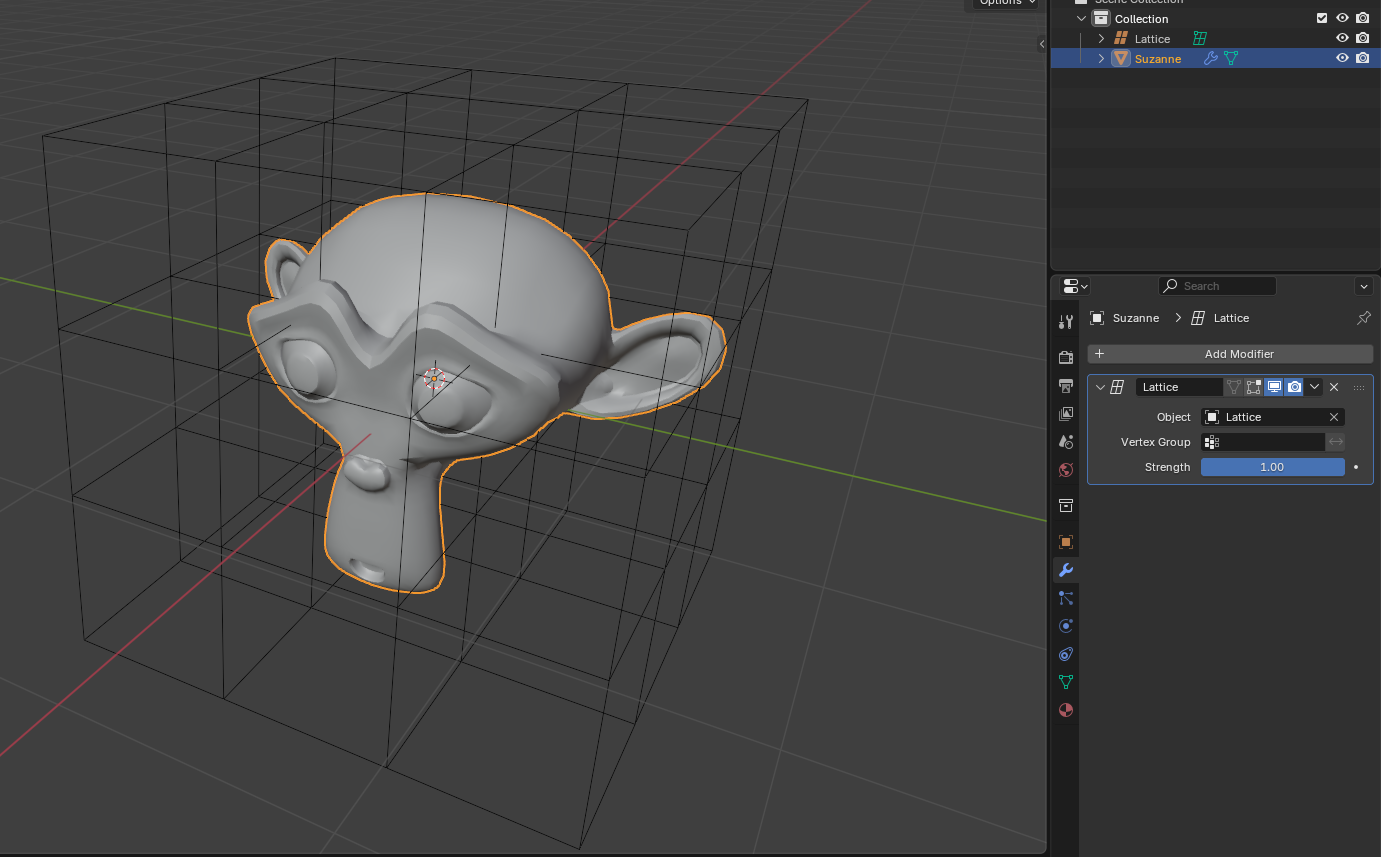
Task: Open the View Layer properties tab
Action: [x=1066, y=414]
